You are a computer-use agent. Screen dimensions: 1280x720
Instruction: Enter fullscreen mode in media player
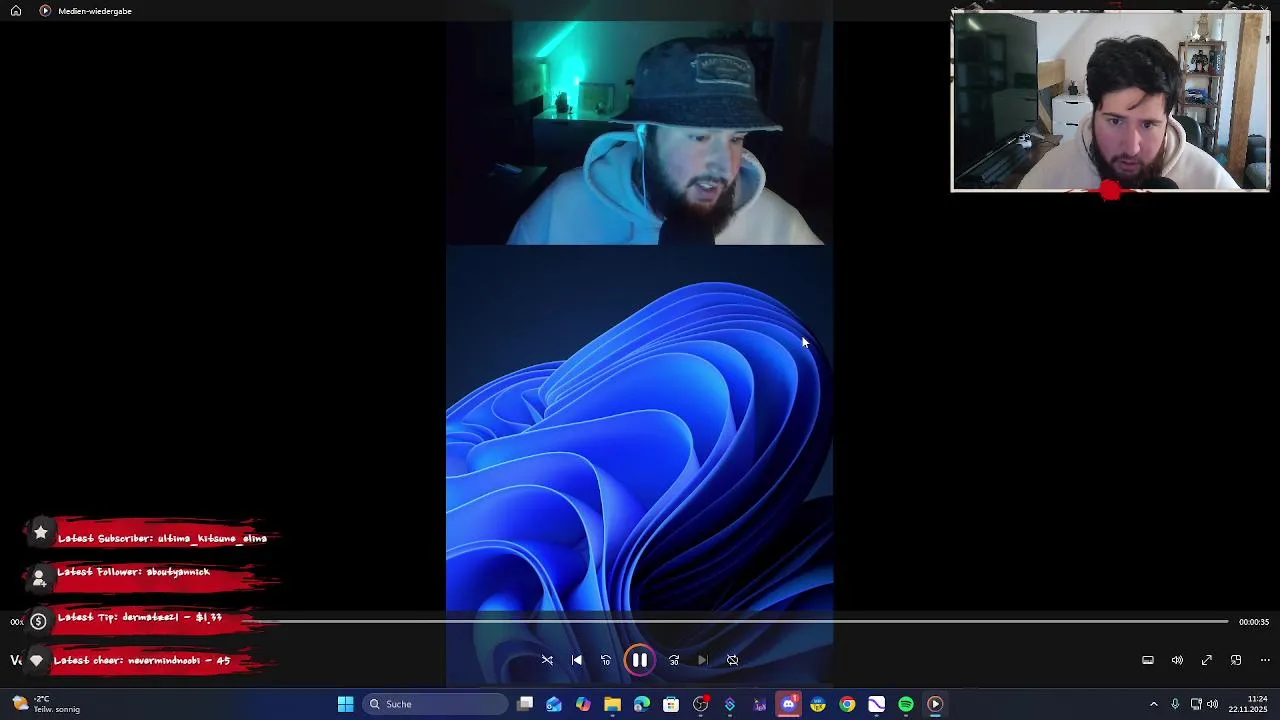1207,660
